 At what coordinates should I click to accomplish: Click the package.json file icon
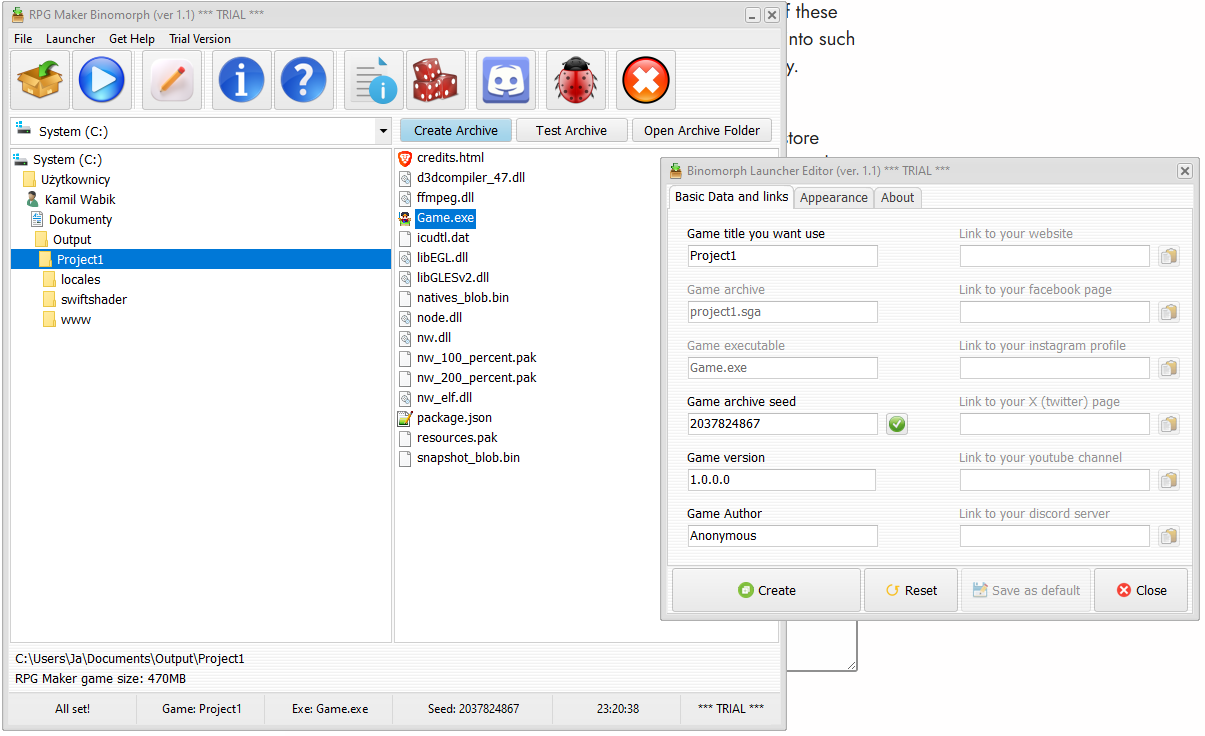[405, 418]
